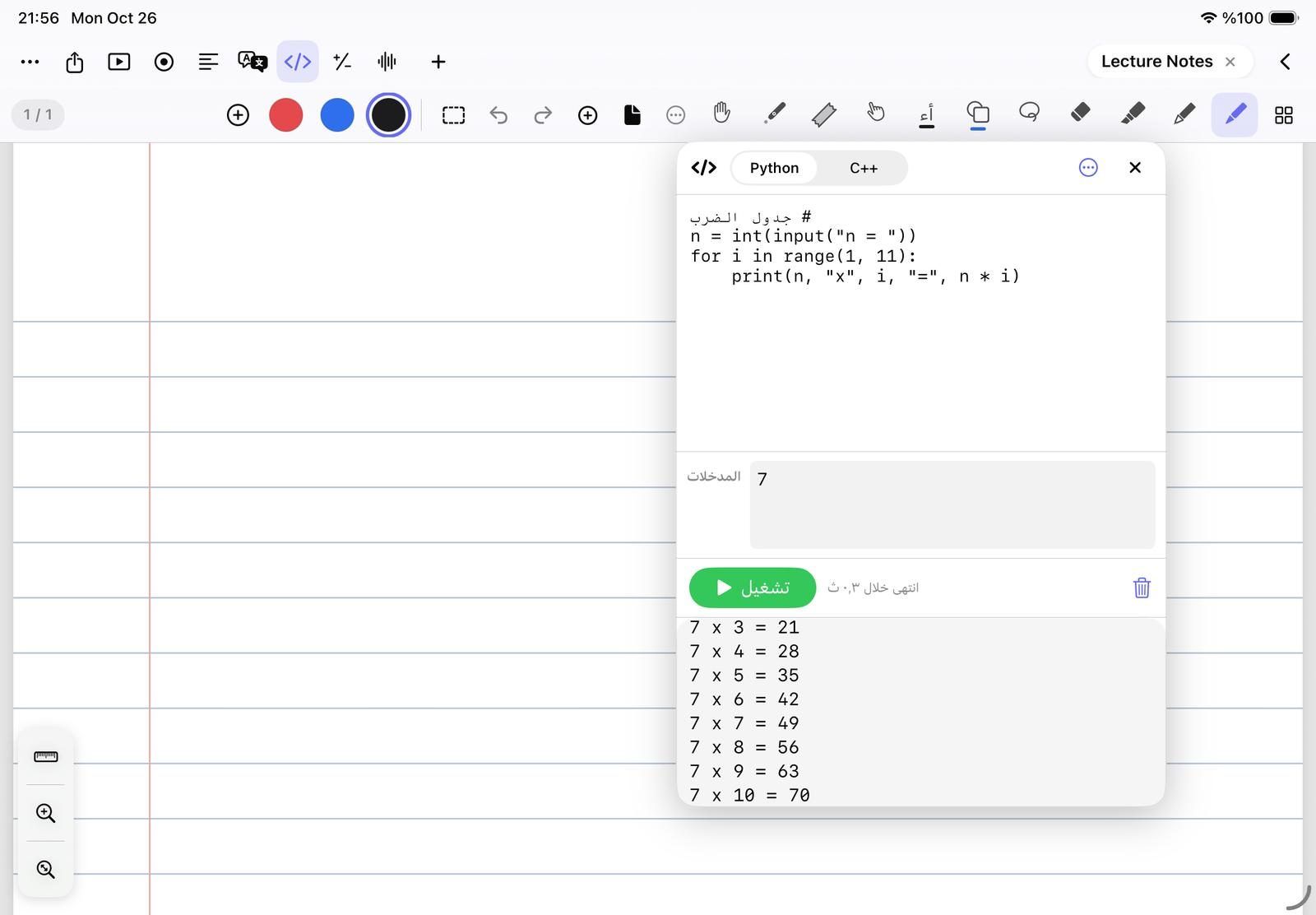
Task: Tap the record button icon
Action: pos(164,62)
